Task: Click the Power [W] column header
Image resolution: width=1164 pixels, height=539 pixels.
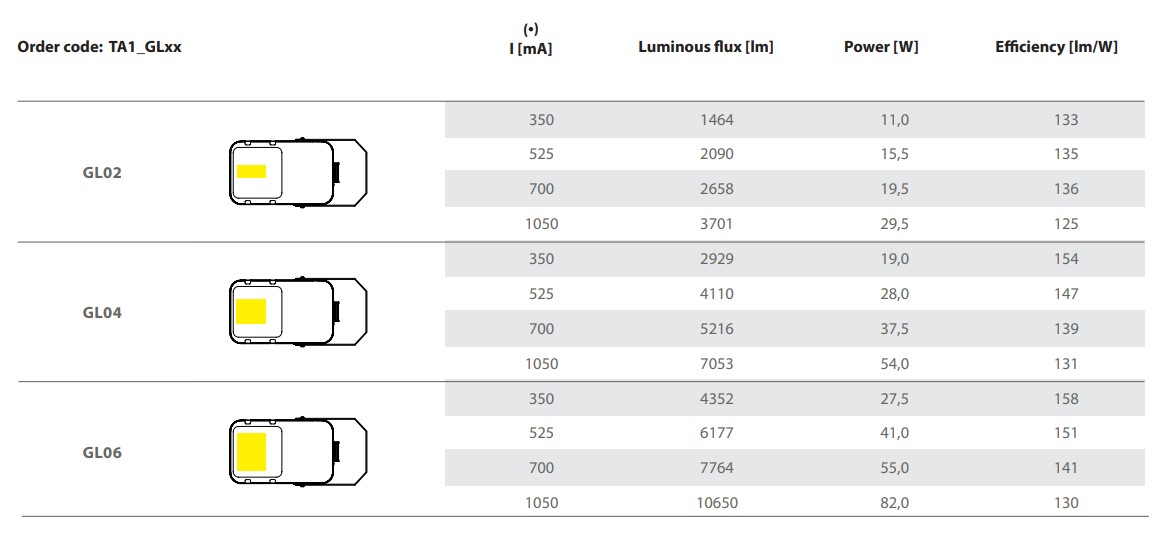Action: 881,47
